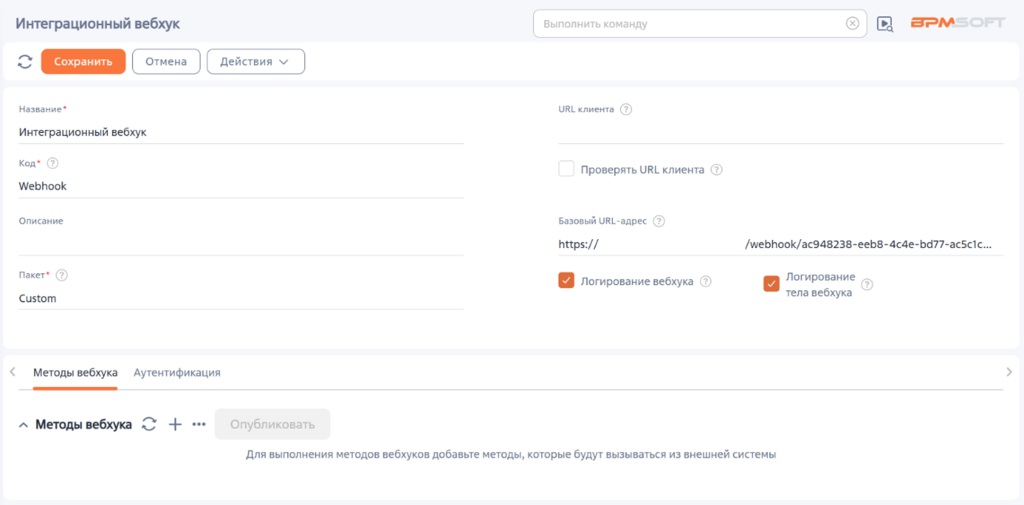Click into the Описание input field
The image size is (1024, 505).
(x=240, y=242)
